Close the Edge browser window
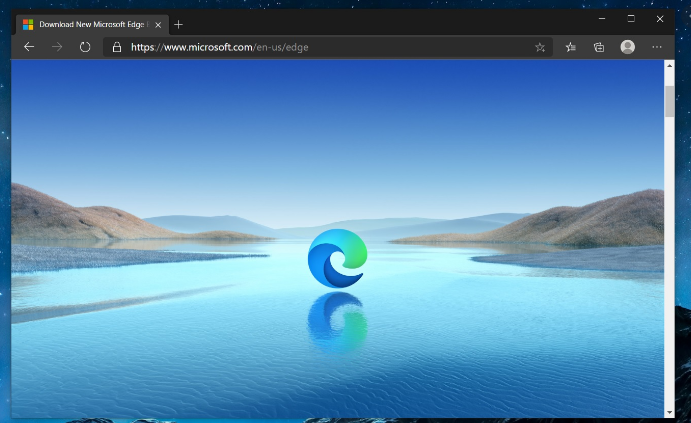This screenshot has width=691, height=423. pos(660,19)
